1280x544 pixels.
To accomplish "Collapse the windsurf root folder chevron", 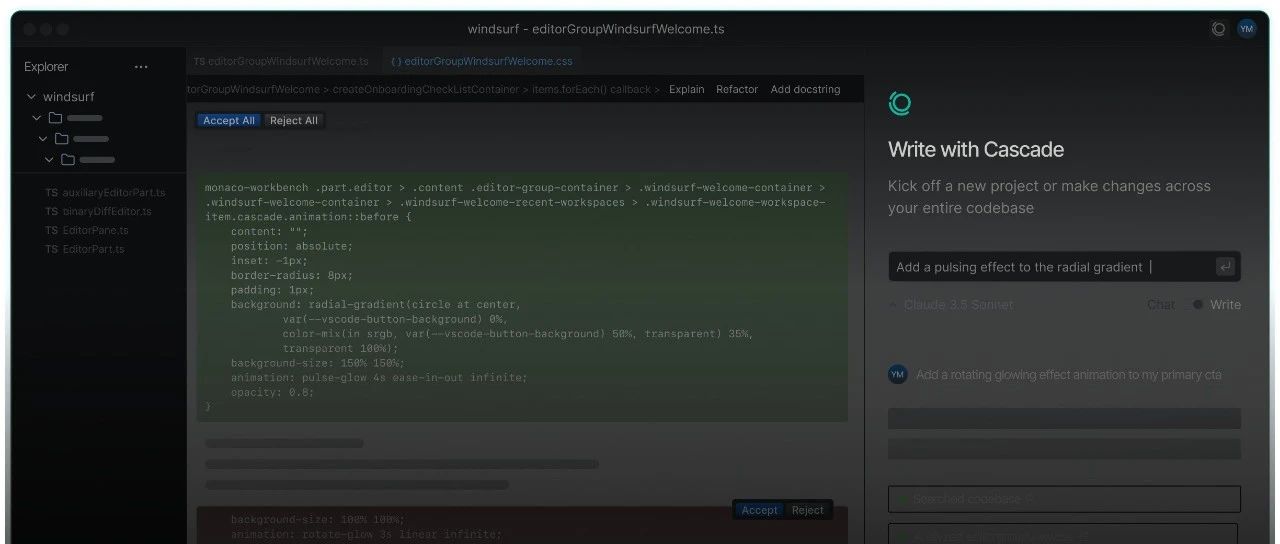I will click(32, 97).
